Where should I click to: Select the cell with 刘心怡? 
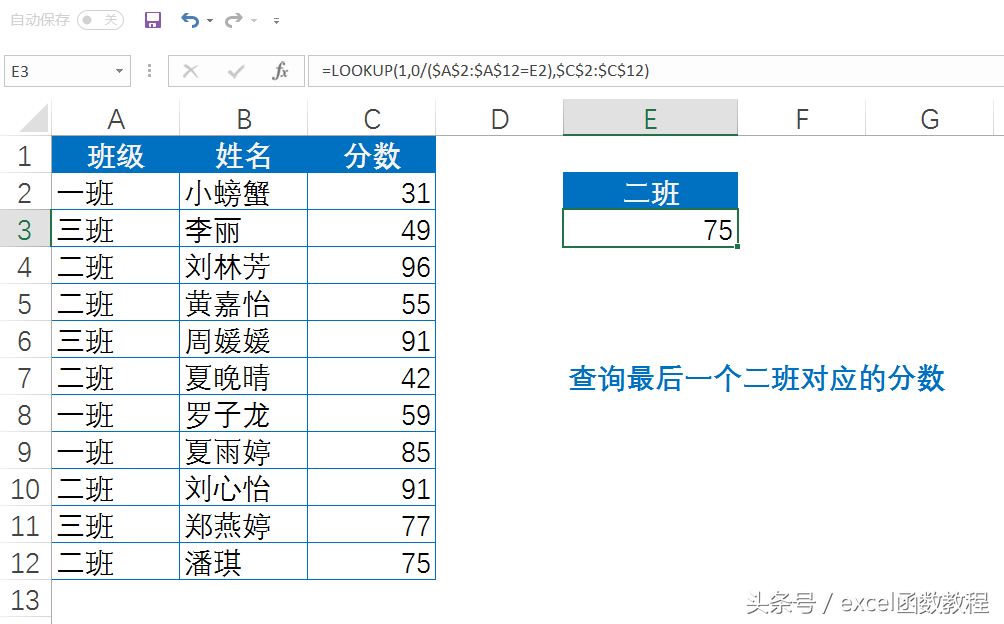[244, 489]
